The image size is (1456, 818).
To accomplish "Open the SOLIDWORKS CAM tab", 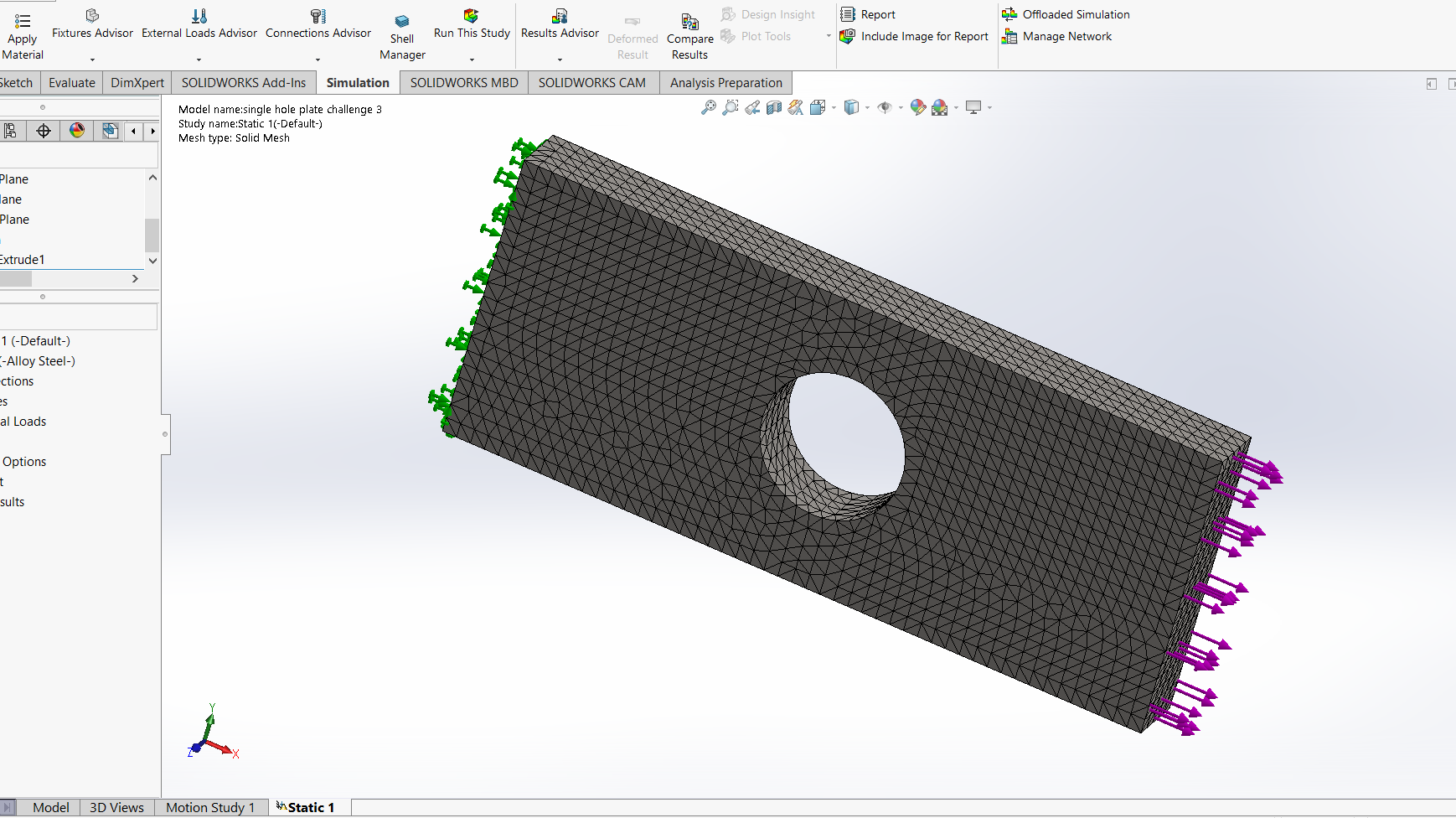I will click(x=592, y=82).
